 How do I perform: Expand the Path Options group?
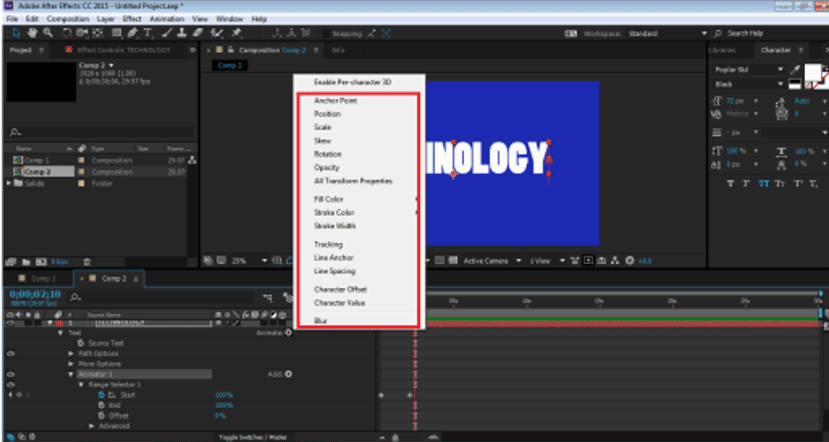[71, 354]
